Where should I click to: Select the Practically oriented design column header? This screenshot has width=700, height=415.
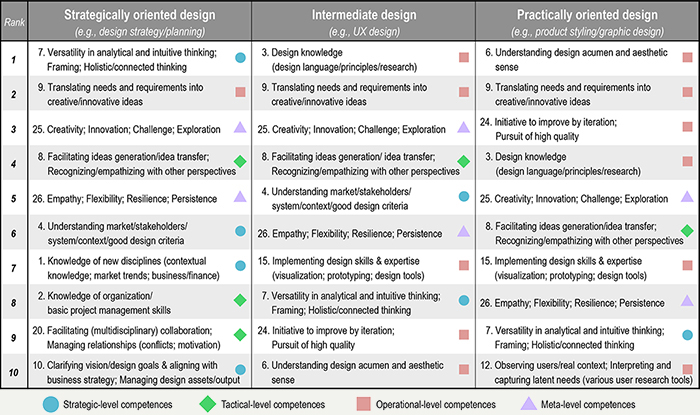[x=588, y=21]
